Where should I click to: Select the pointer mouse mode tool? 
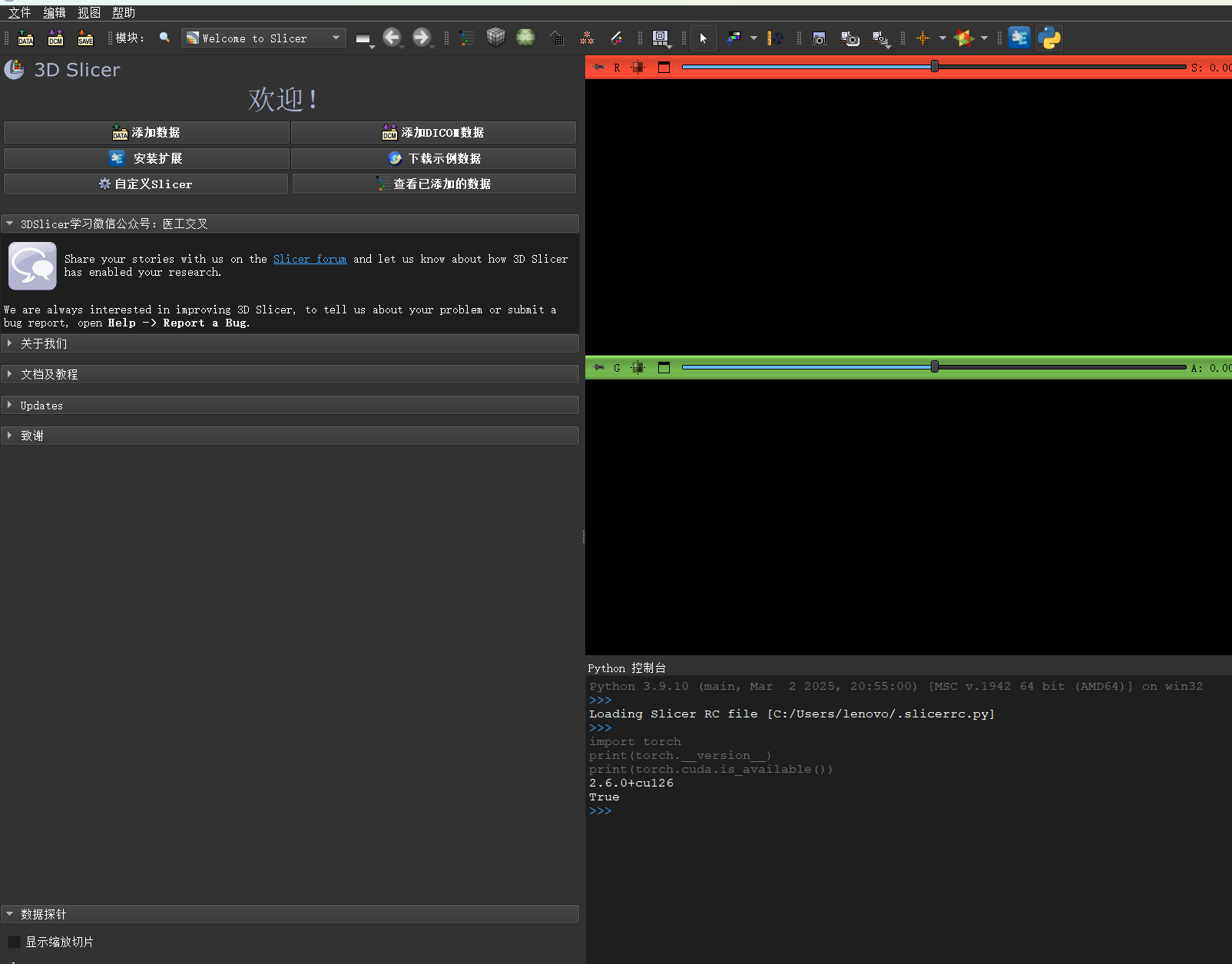tap(704, 38)
